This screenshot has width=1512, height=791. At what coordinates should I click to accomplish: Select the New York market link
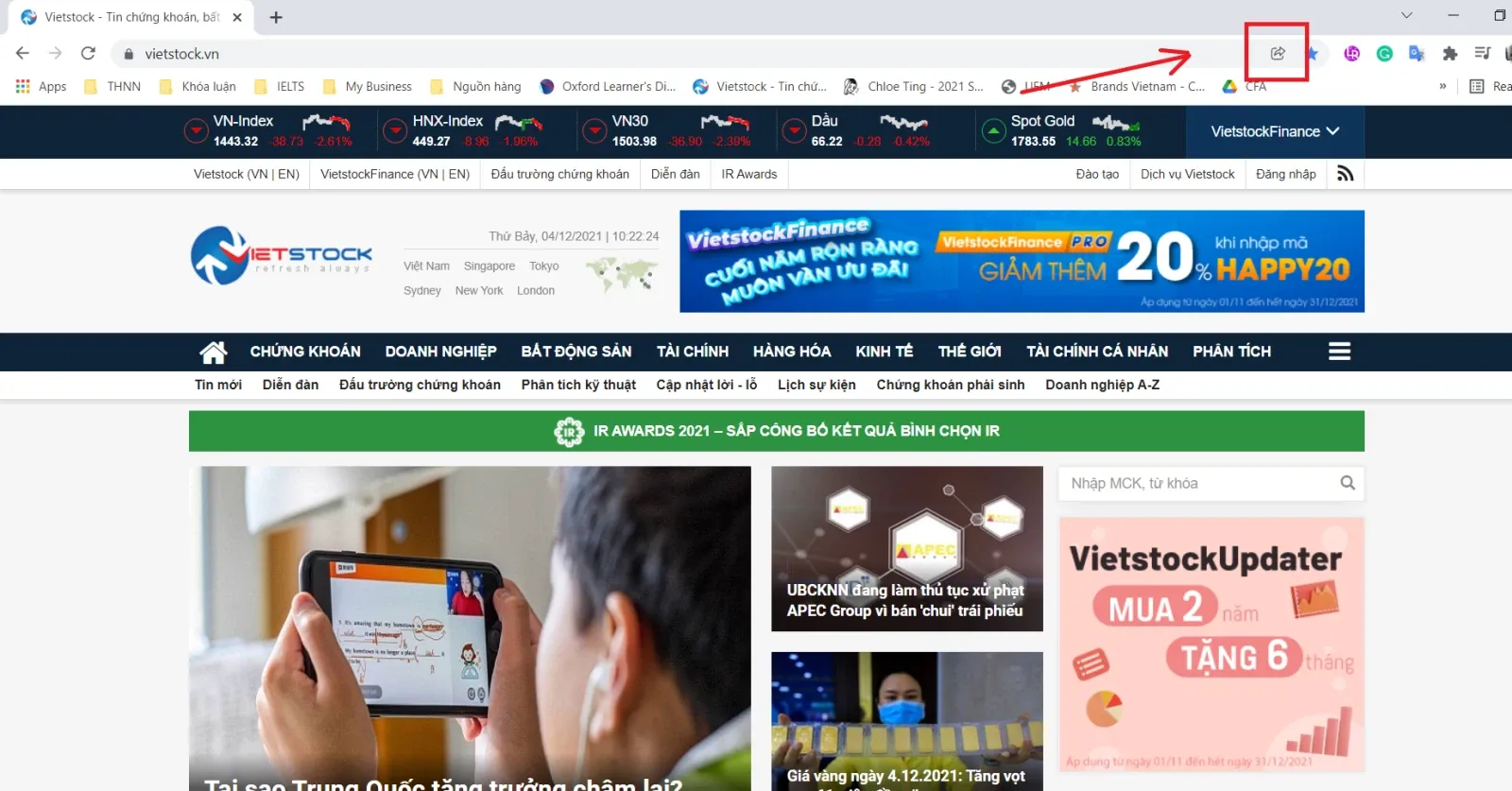tap(479, 291)
